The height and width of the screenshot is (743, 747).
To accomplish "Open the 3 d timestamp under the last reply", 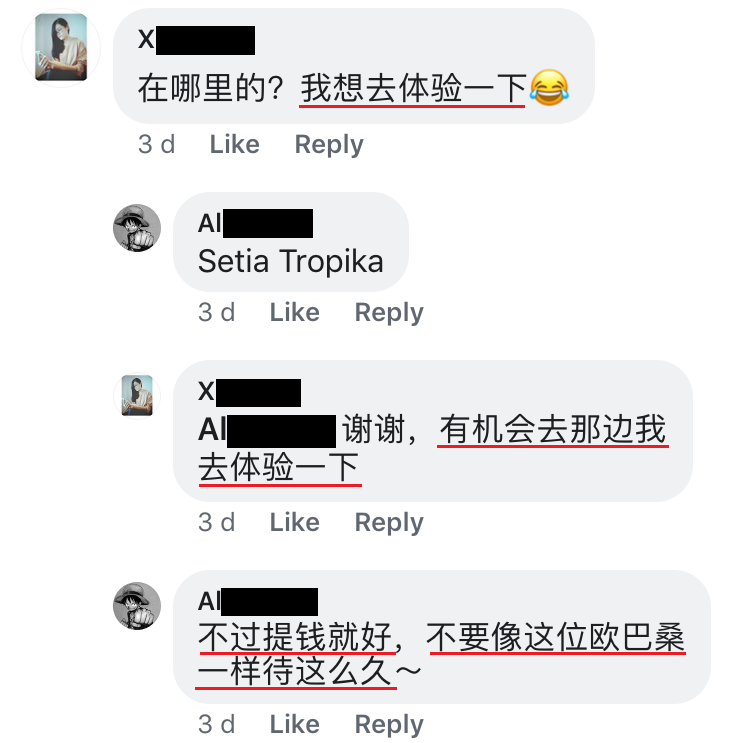I will [x=216, y=724].
